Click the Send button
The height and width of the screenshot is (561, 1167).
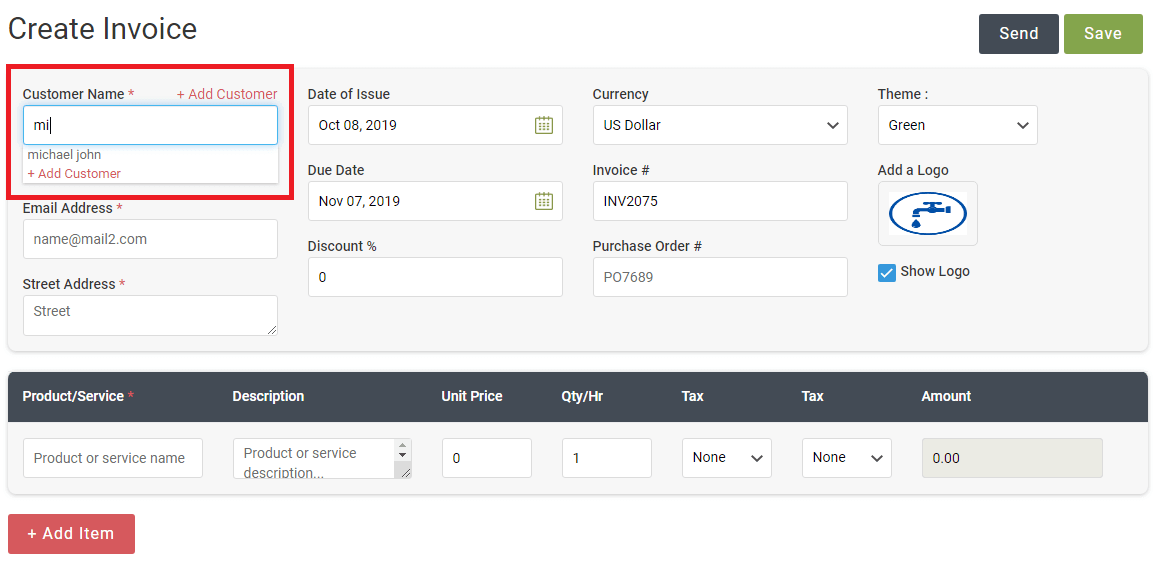coord(1018,33)
